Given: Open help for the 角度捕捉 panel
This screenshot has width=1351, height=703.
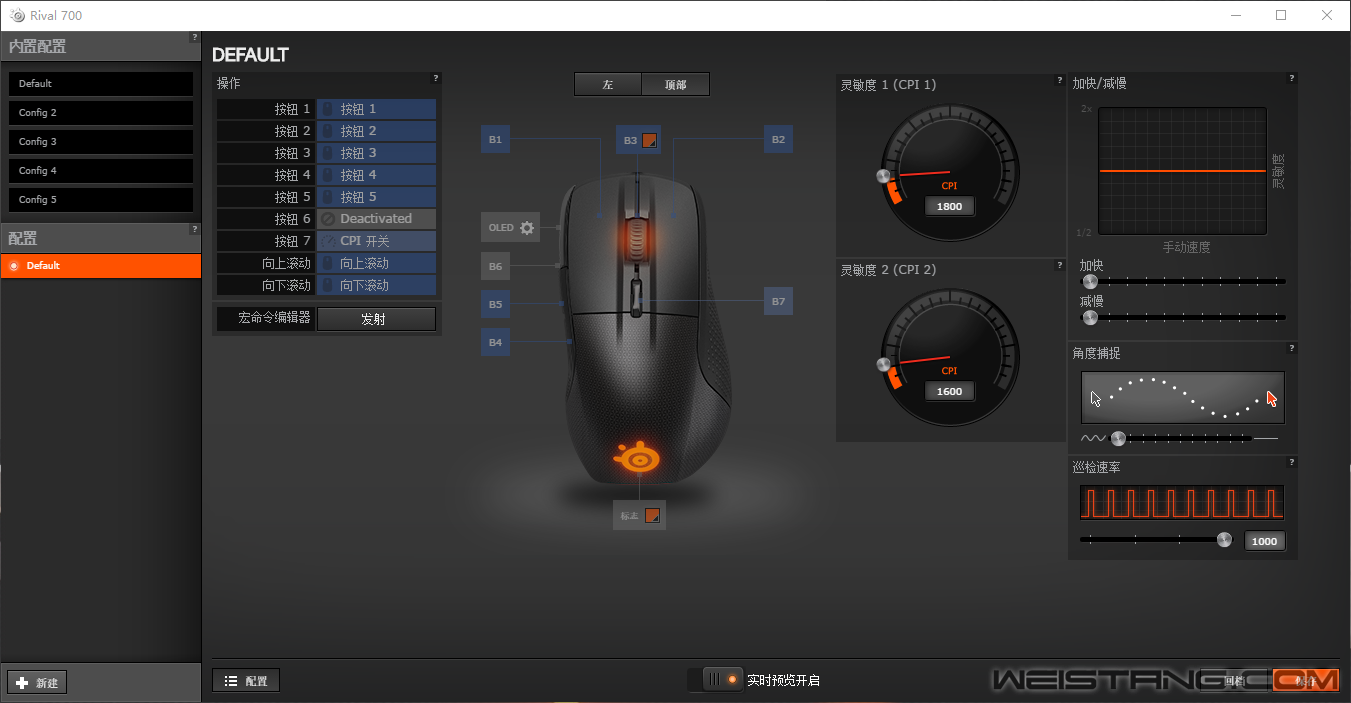Looking at the screenshot, I should (x=1292, y=348).
